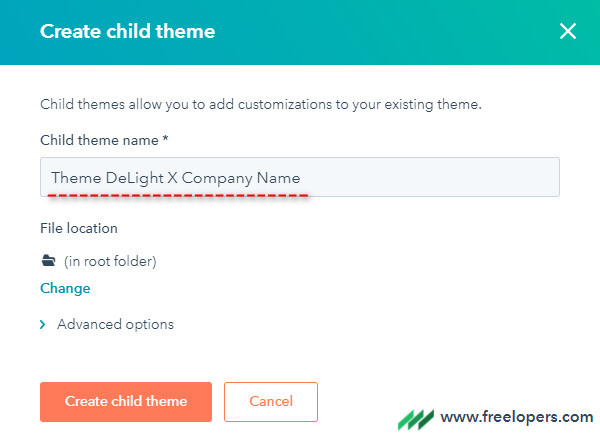
Task: Click the 'Child theme name *' field label
Action: pyautogui.click(x=104, y=140)
